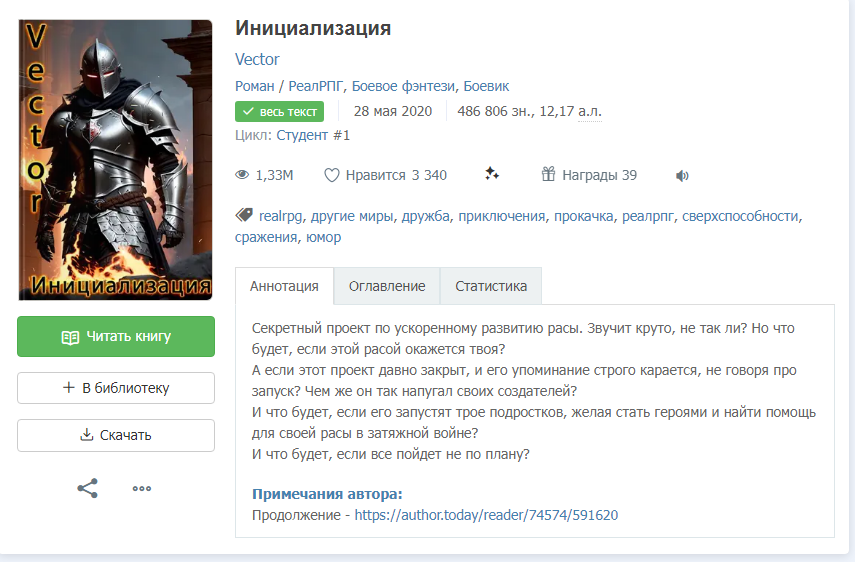Open the Статистика tab

(491, 286)
